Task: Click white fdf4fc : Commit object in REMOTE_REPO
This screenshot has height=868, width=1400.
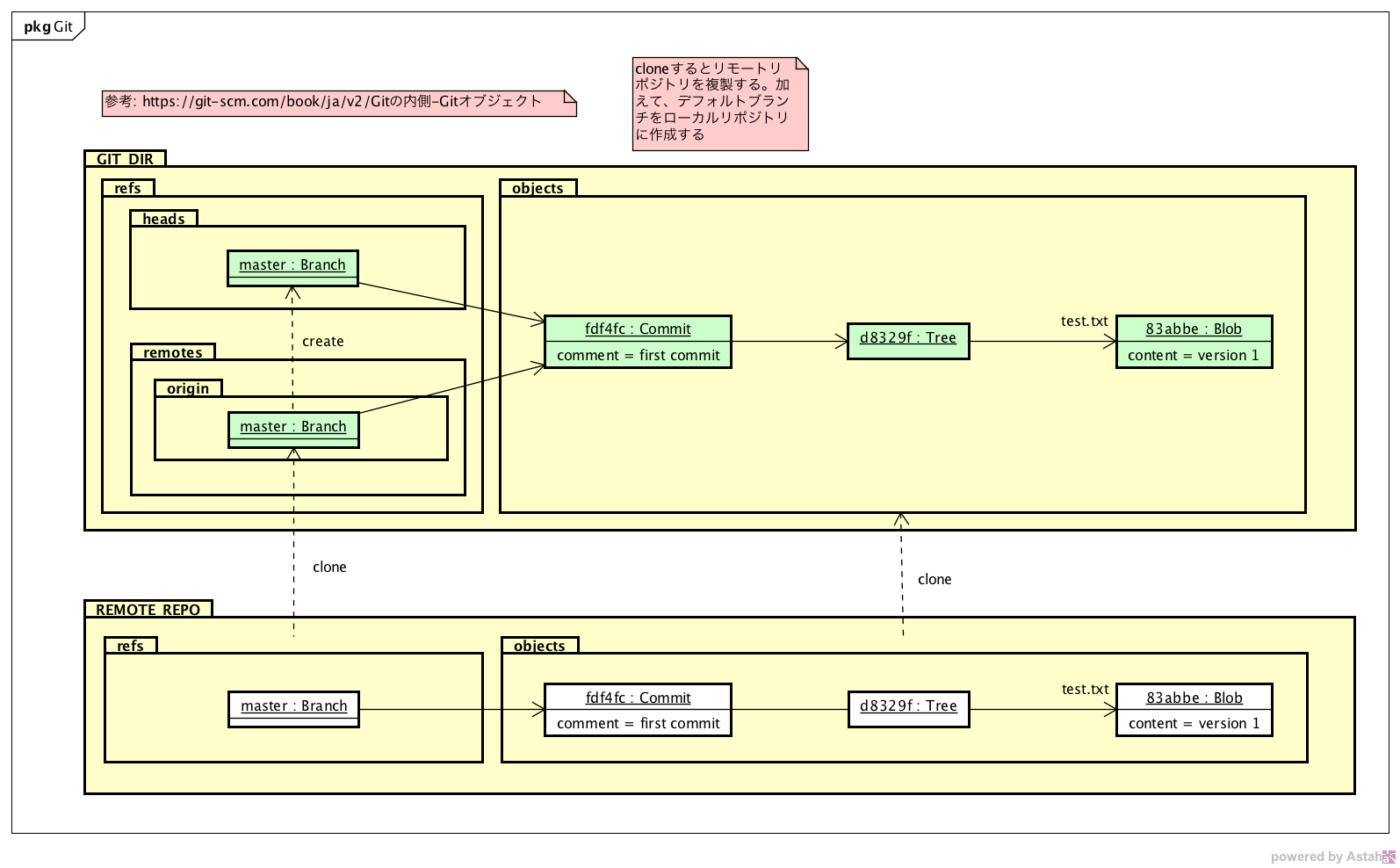Action: [x=638, y=710]
